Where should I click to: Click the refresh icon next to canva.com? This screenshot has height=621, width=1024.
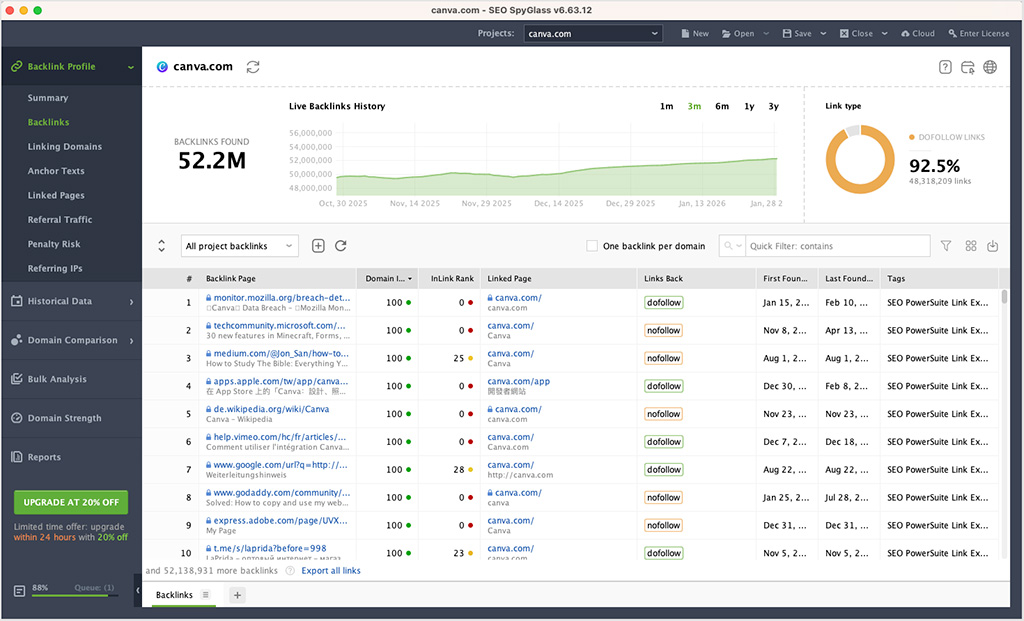(x=253, y=67)
